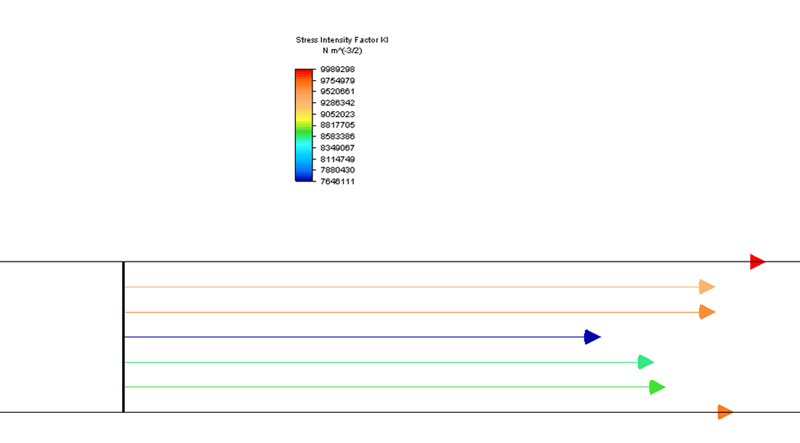The width and height of the screenshot is (800, 443).
Task: Select the lower green arrowhead
Action: click(x=657, y=387)
